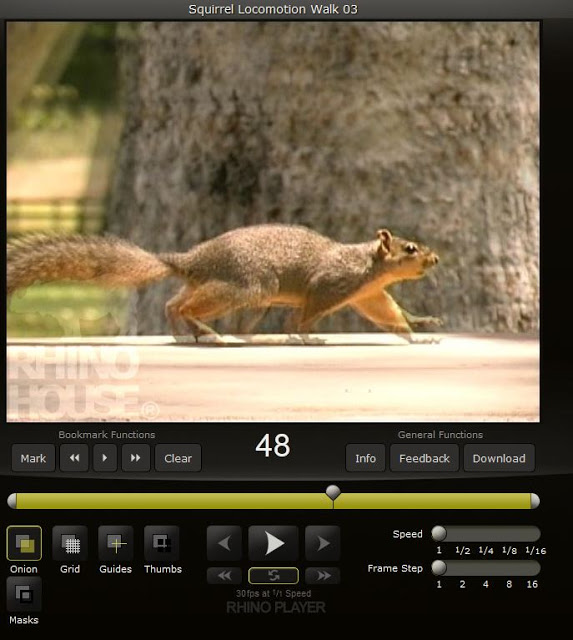Click the Speed slider knob
This screenshot has height=640, width=573.
click(439, 533)
